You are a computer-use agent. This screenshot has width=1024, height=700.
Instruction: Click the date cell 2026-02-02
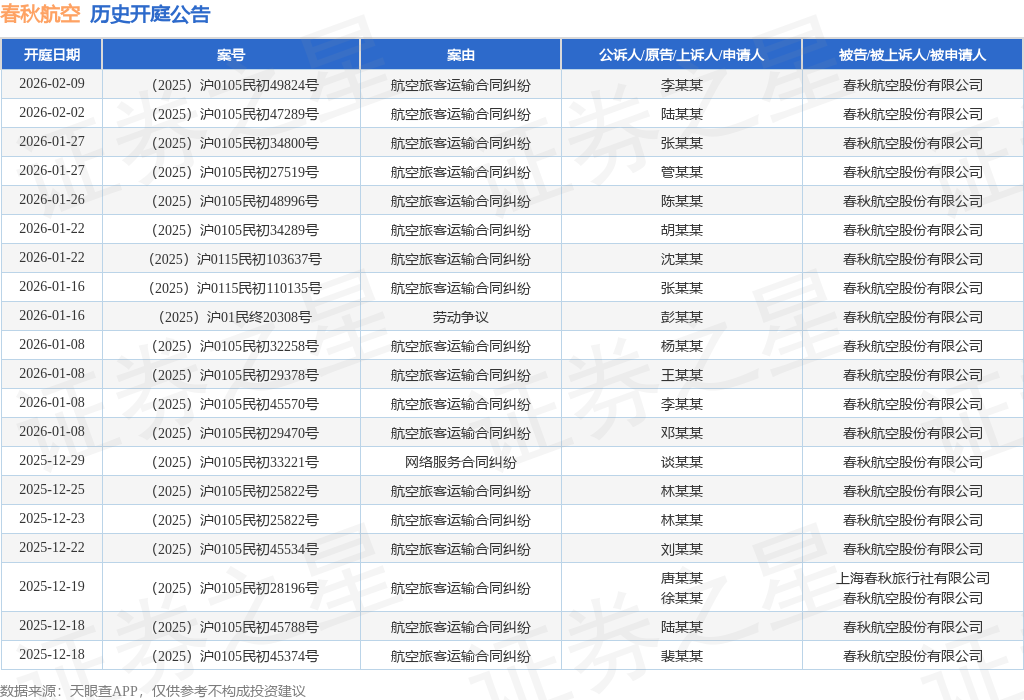[52, 112]
